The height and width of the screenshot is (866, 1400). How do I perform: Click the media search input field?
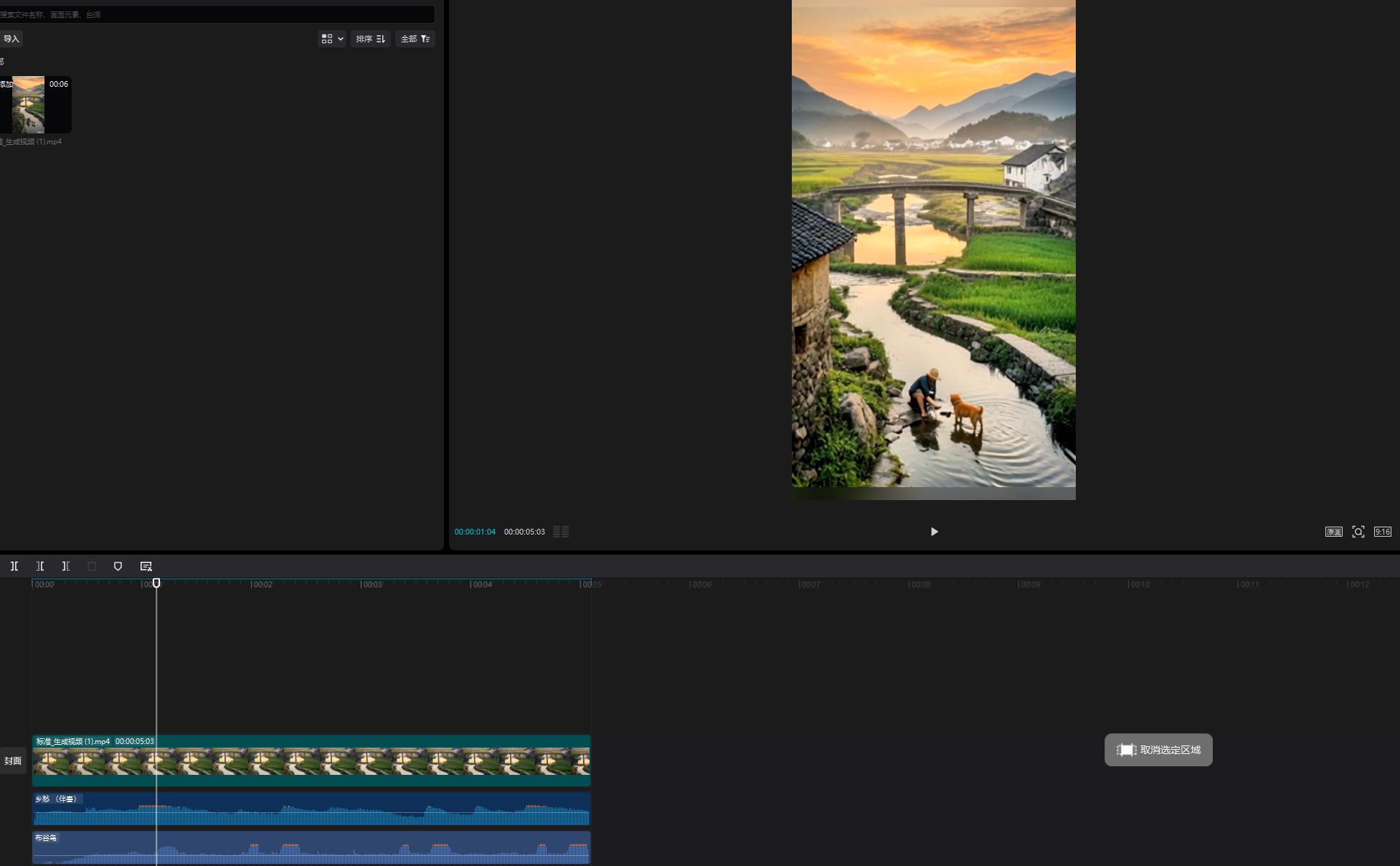[x=215, y=14]
